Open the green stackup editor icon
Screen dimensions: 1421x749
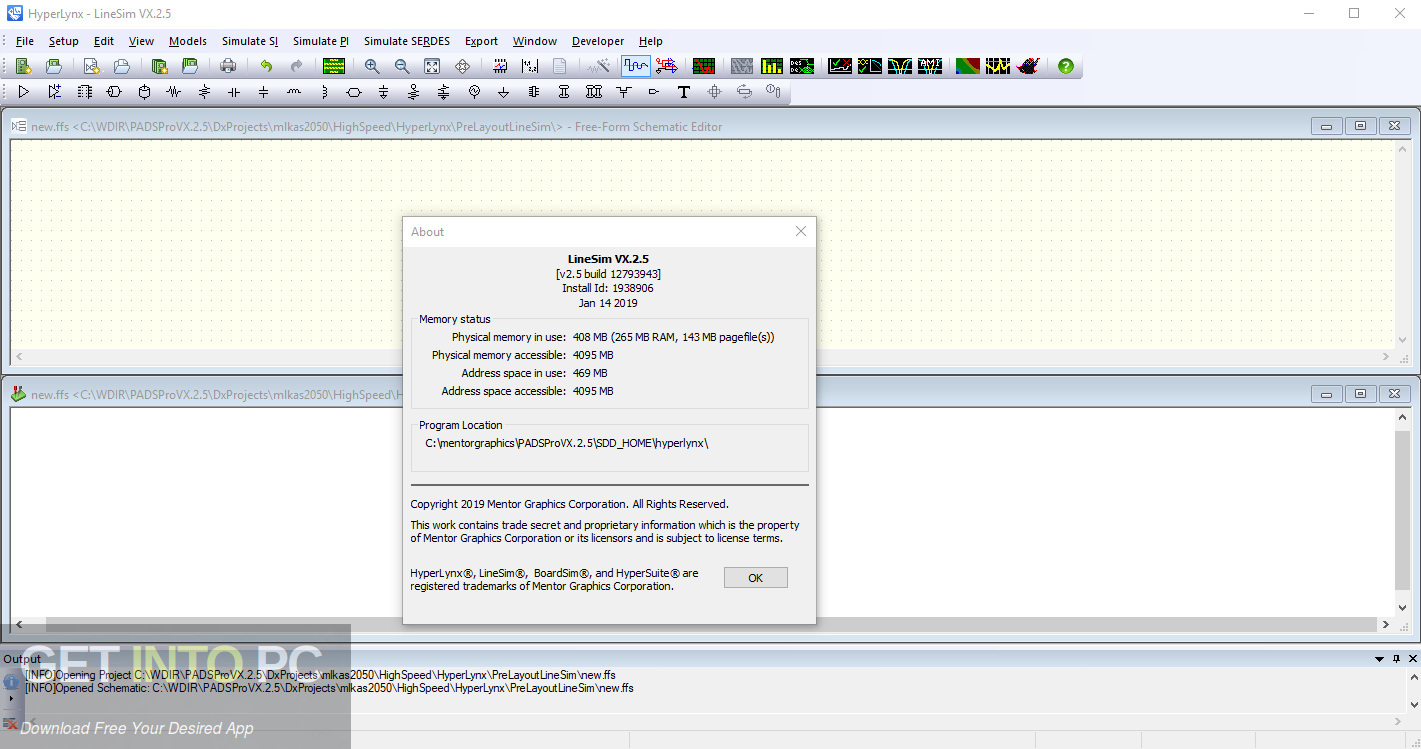[x=334, y=66]
